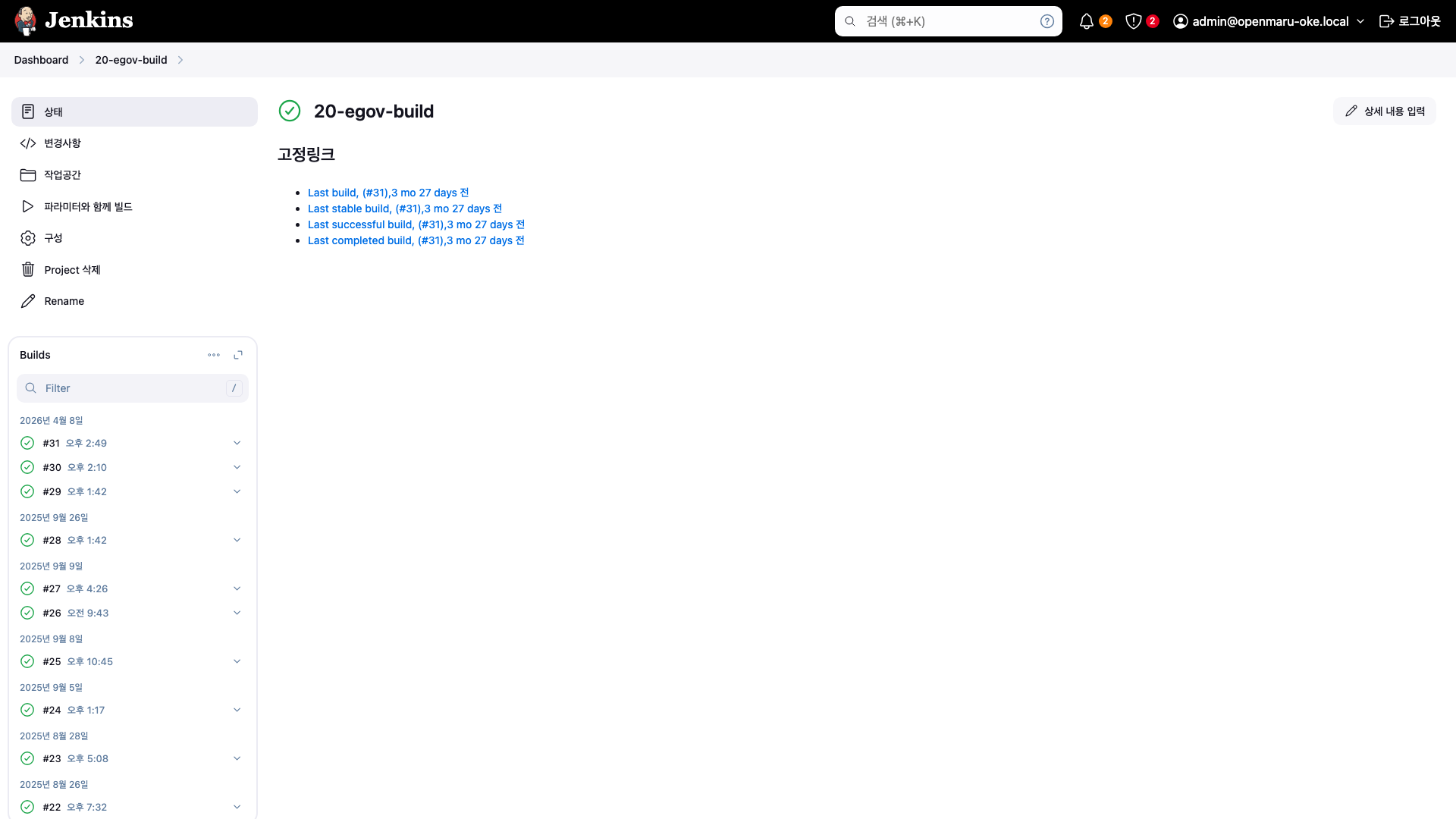
Task: Click 20-egov-build breadcrumb link
Action: 131,60
